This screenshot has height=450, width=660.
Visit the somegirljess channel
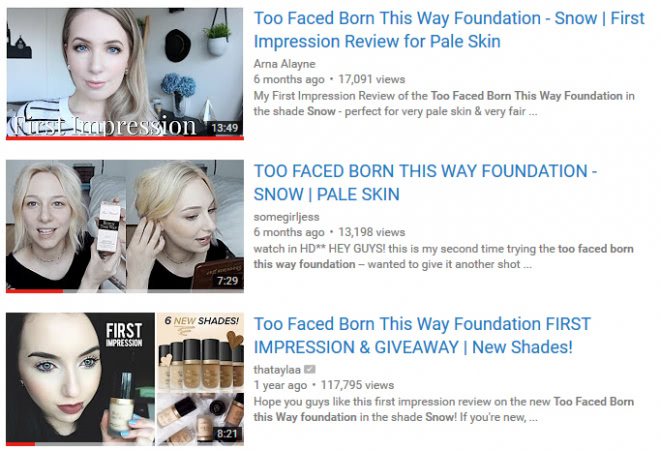(286, 217)
